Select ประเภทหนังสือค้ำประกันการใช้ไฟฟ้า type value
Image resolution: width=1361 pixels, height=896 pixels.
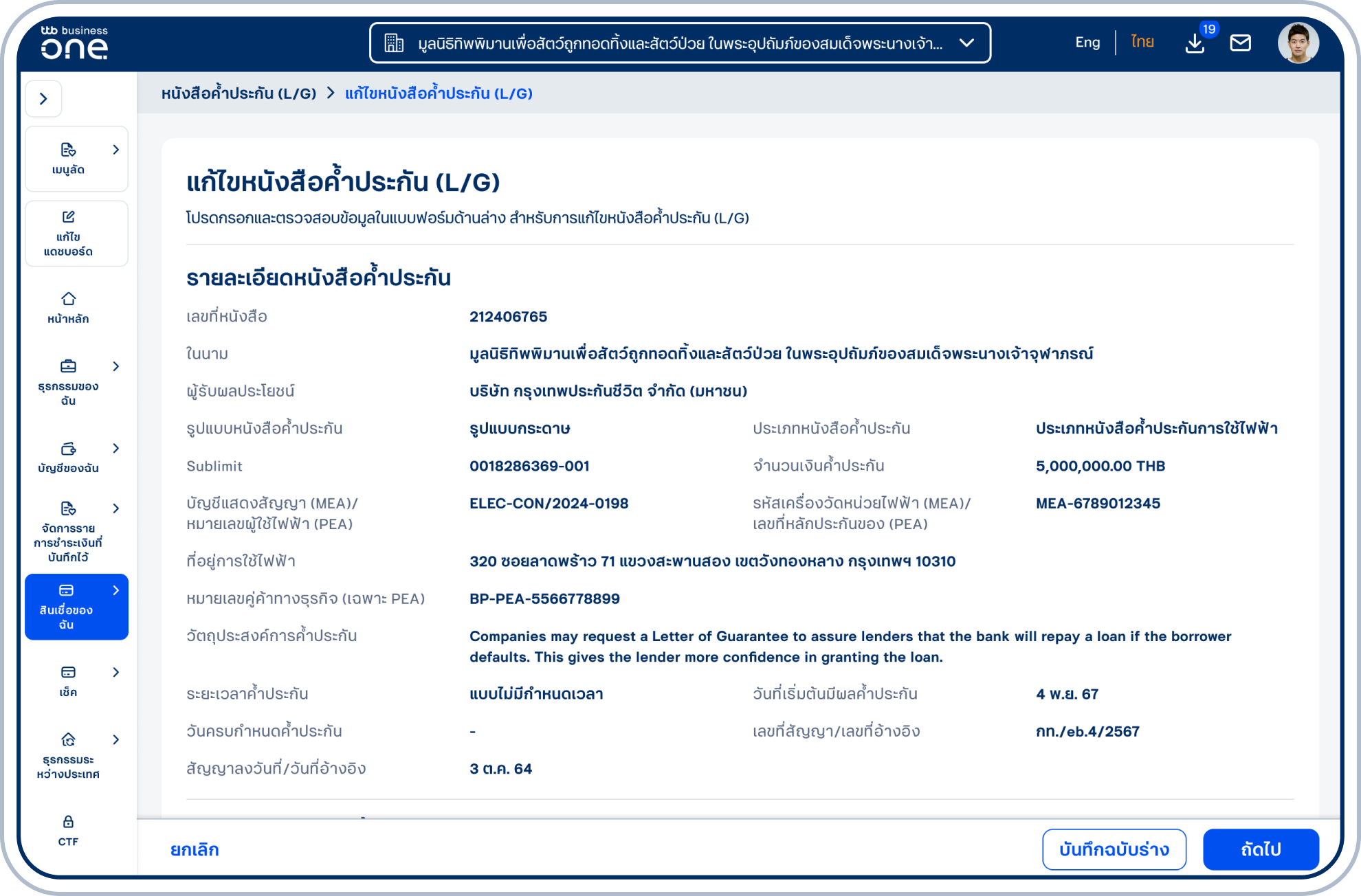(1156, 427)
